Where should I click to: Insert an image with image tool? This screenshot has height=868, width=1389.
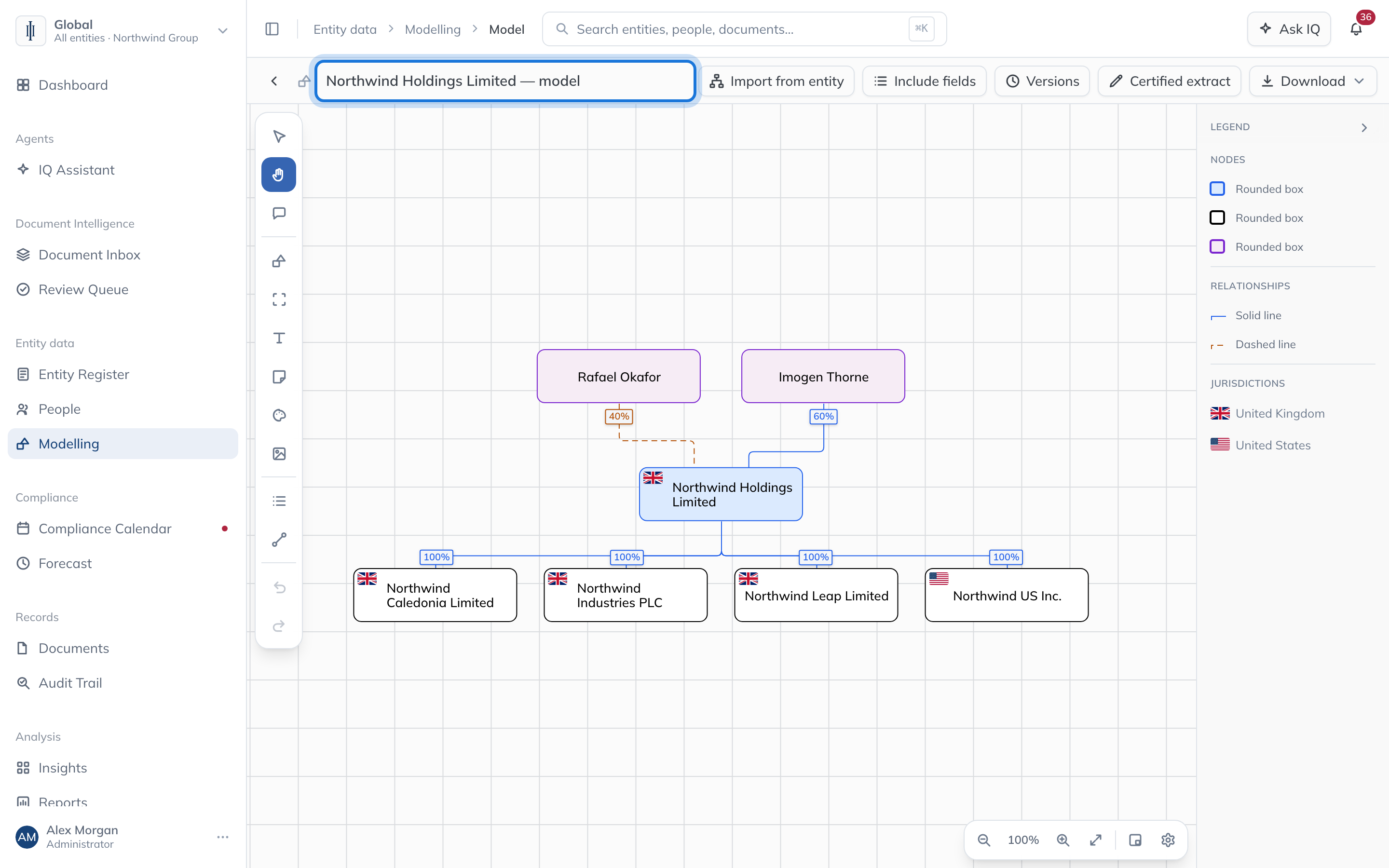coord(279,453)
